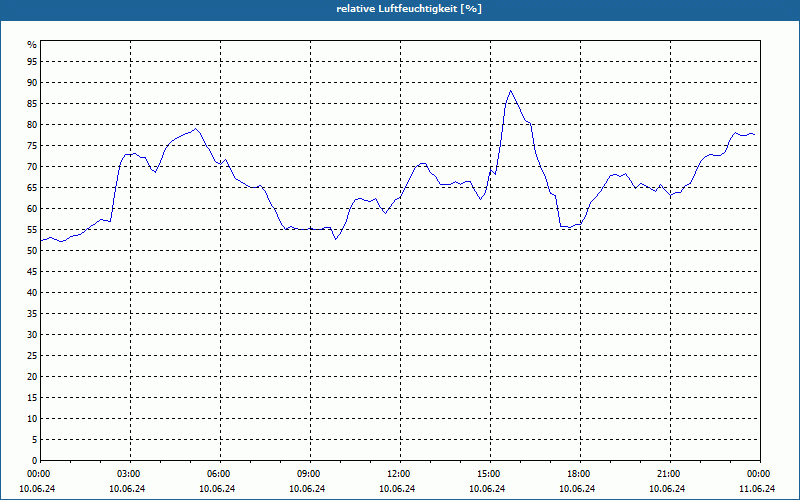
Task: Click the y-axis value 75
Action: (32, 145)
